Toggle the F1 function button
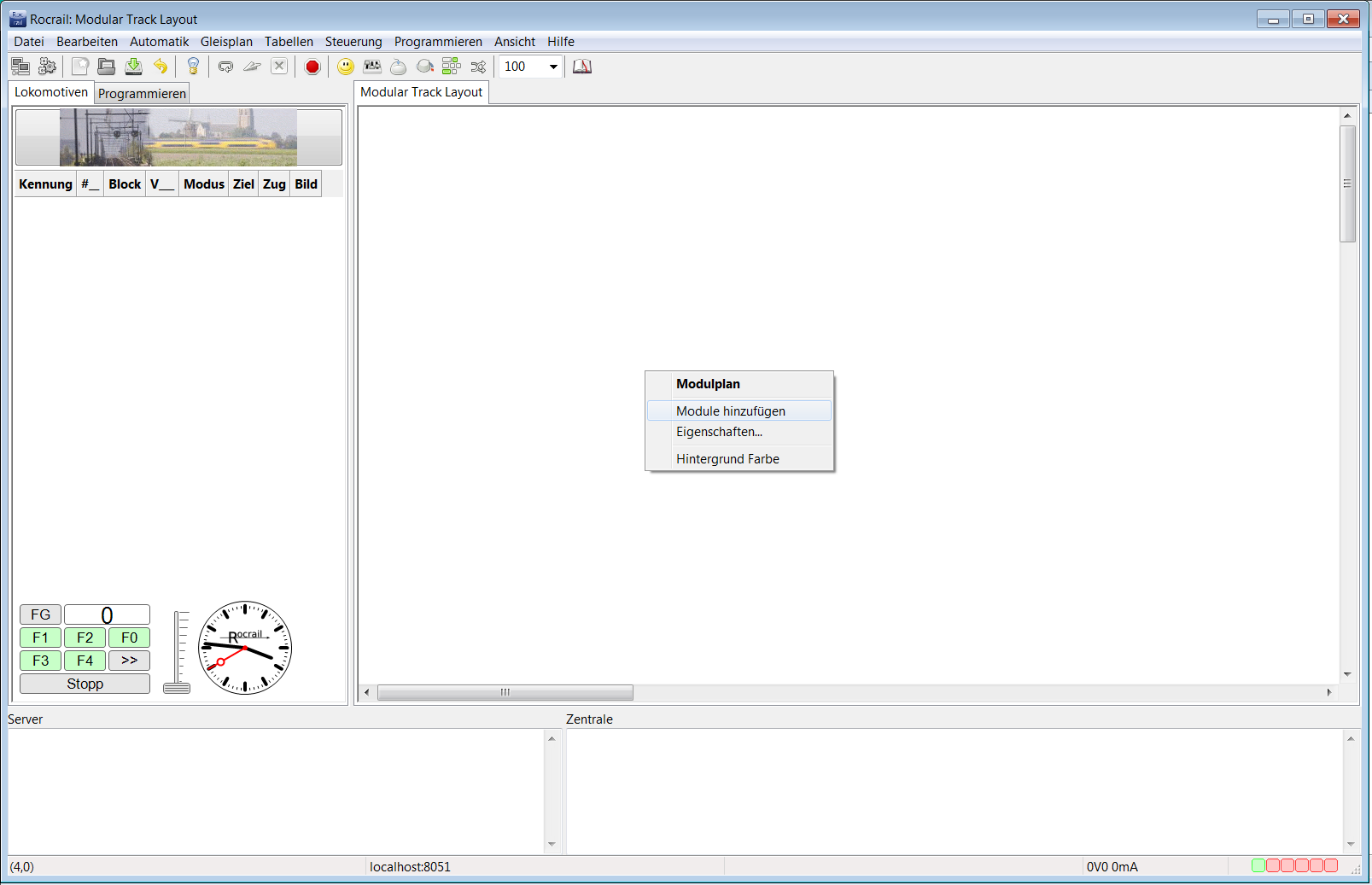This screenshot has width=1372, height=885. tap(40, 638)
